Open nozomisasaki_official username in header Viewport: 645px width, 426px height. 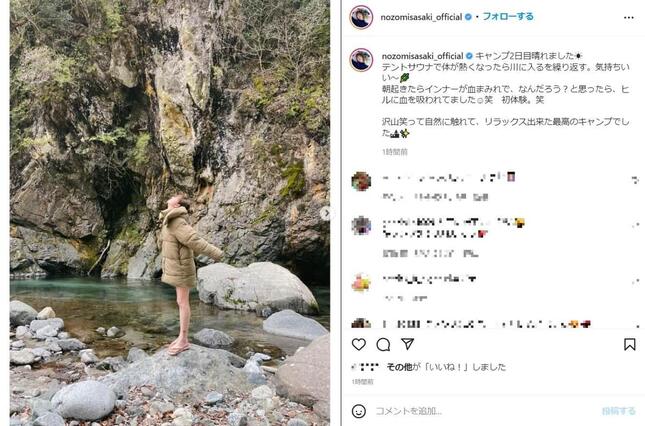[421, 17]
